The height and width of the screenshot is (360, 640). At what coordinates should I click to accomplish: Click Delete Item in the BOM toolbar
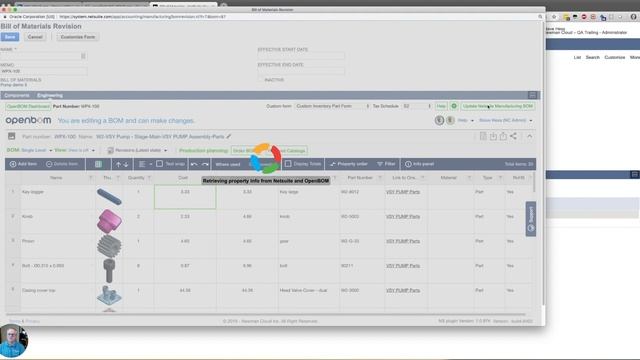(62, 164)
